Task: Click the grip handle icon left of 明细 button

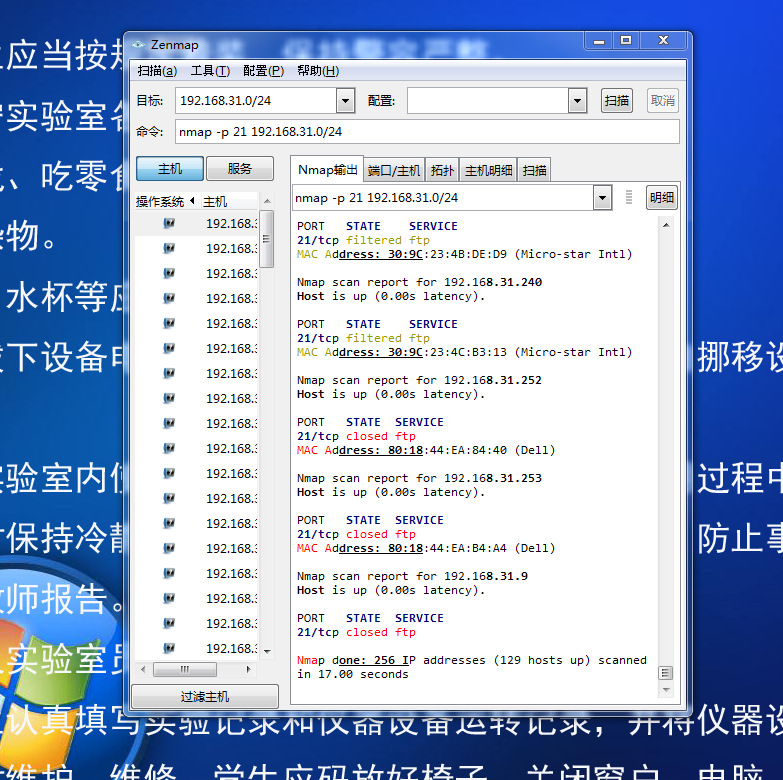Action: pos(629,197)
